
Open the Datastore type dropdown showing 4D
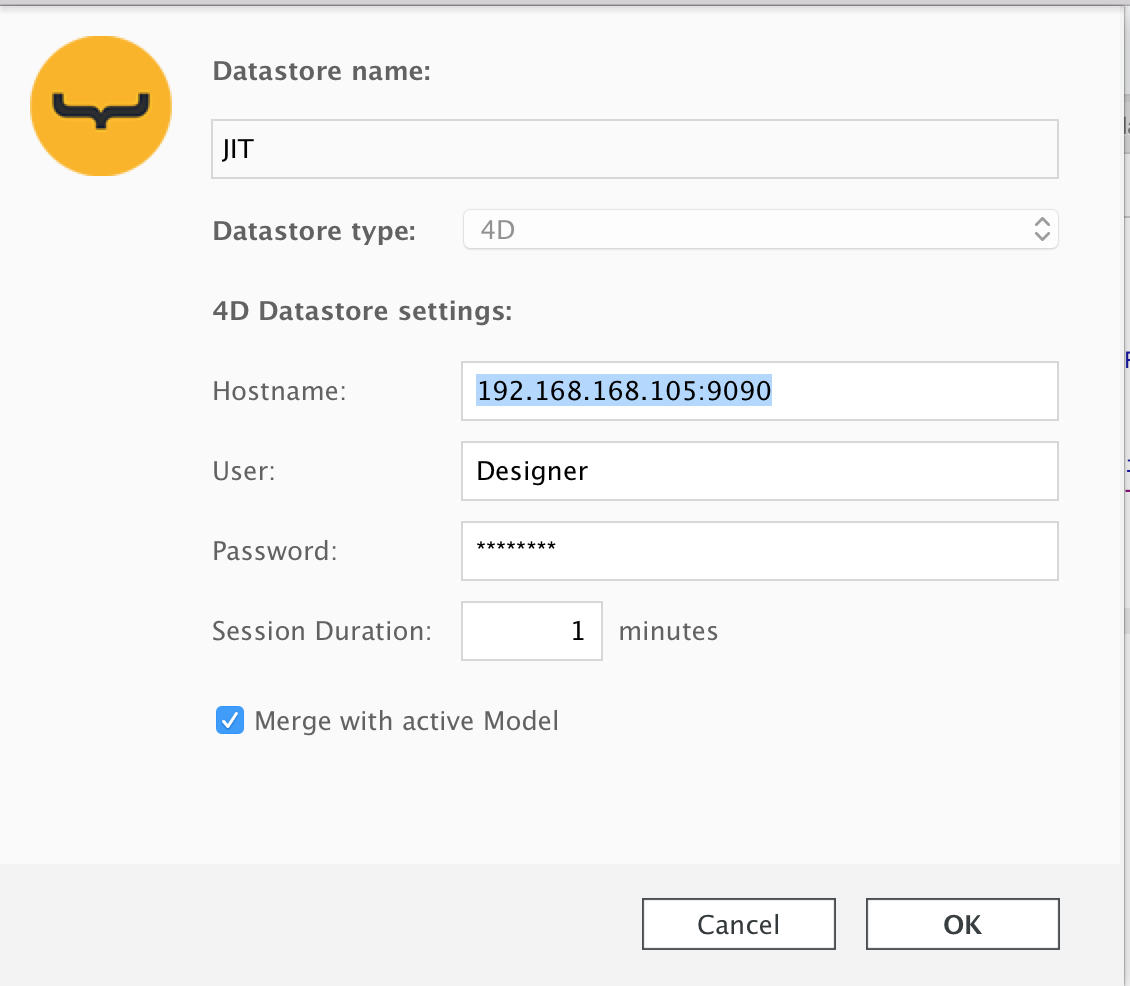760,230
